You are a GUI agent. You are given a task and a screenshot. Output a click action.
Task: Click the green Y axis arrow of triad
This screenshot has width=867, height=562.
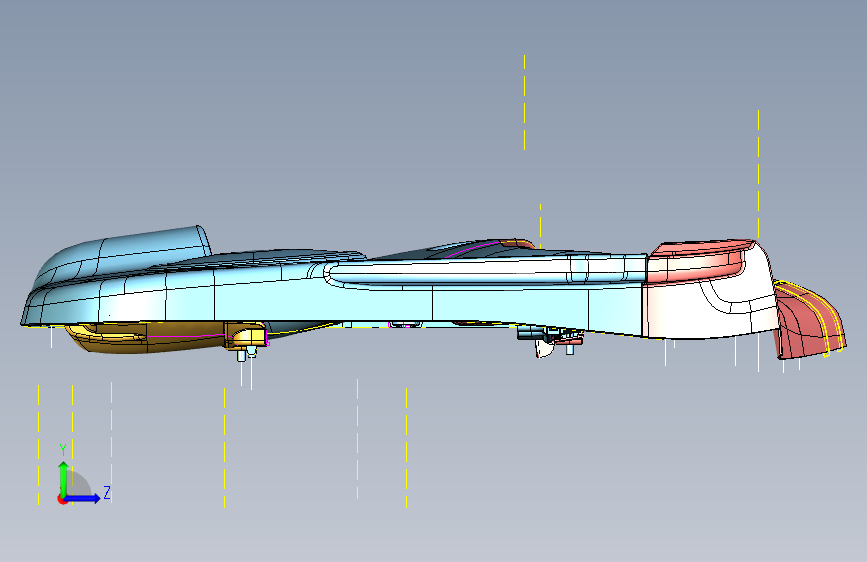click(64, 477)
